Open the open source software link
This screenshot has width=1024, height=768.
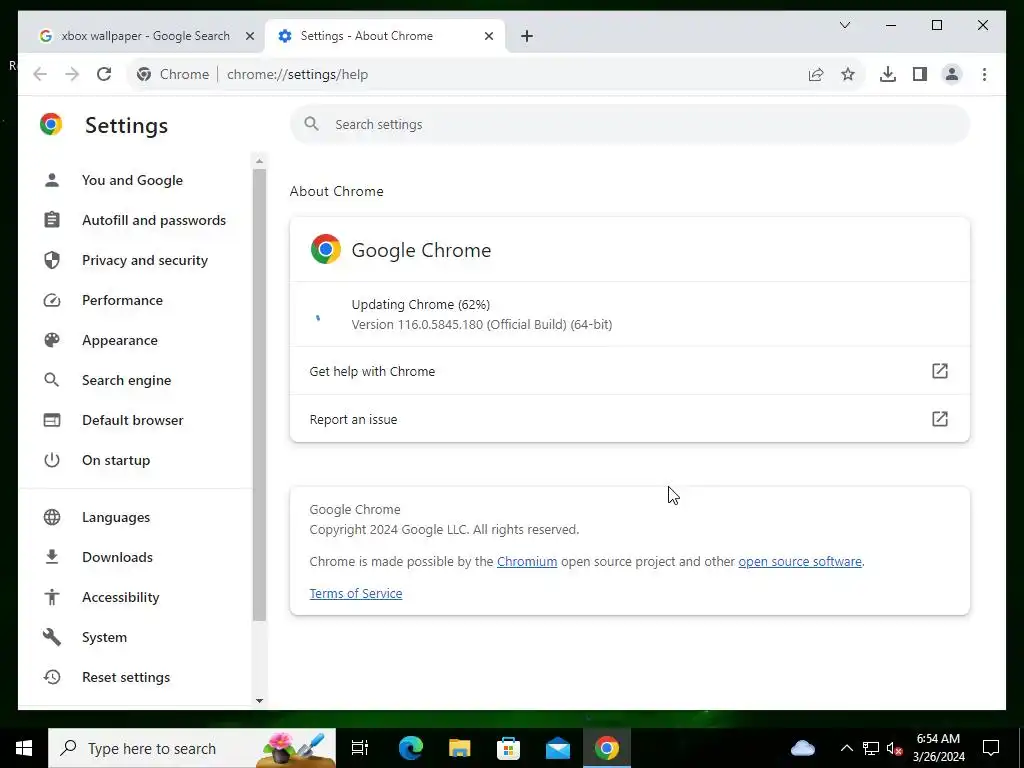coord(800,562)
